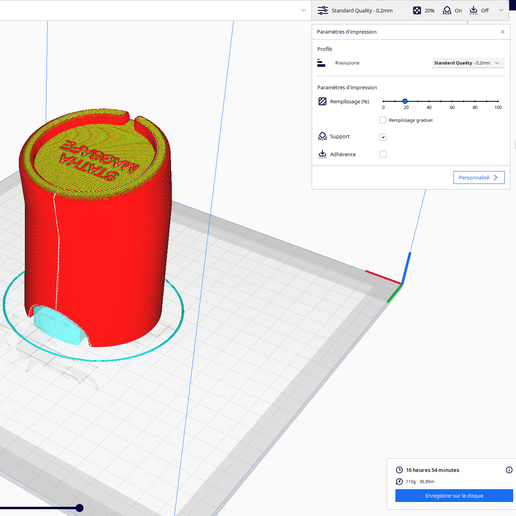The image size is (516, 516).
Task: Click the Remplissage infill icon
Action: 322,101
